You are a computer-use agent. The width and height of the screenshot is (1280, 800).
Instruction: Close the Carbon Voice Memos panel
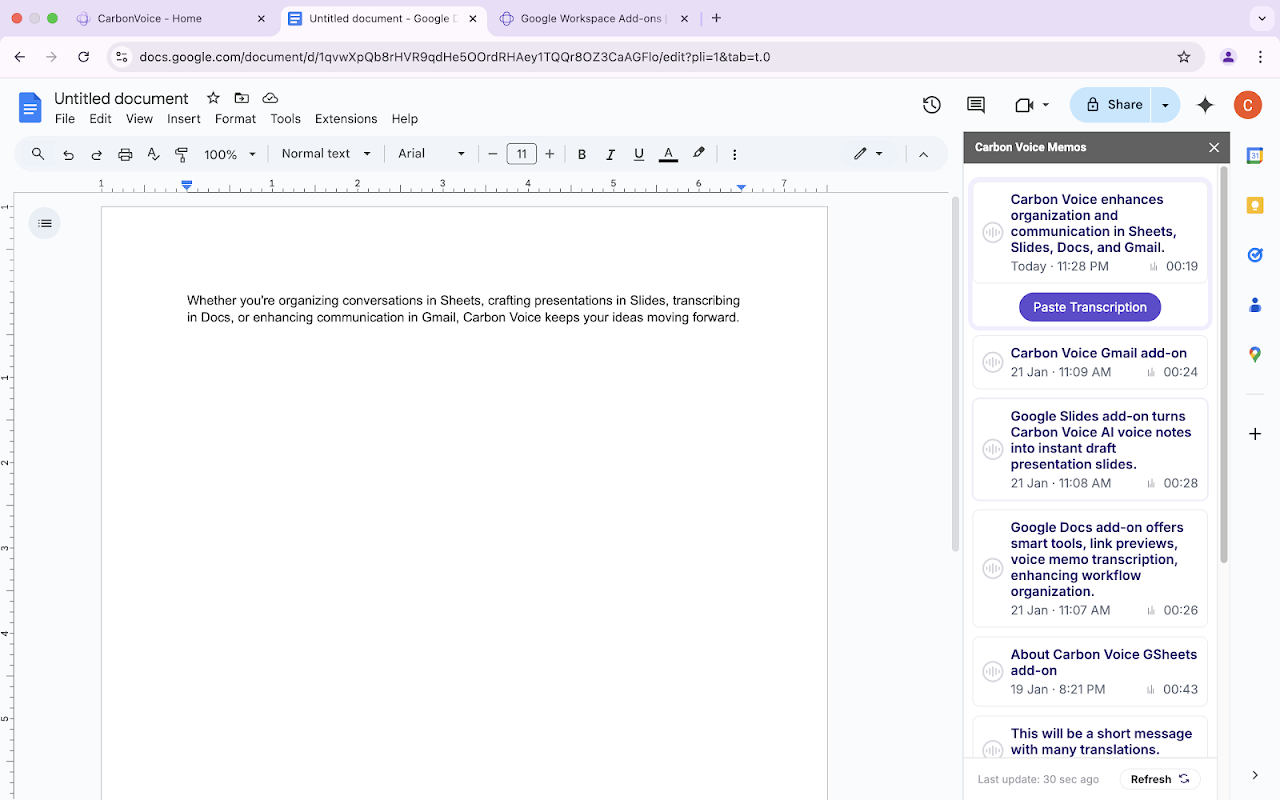(x=1214, y=147)
